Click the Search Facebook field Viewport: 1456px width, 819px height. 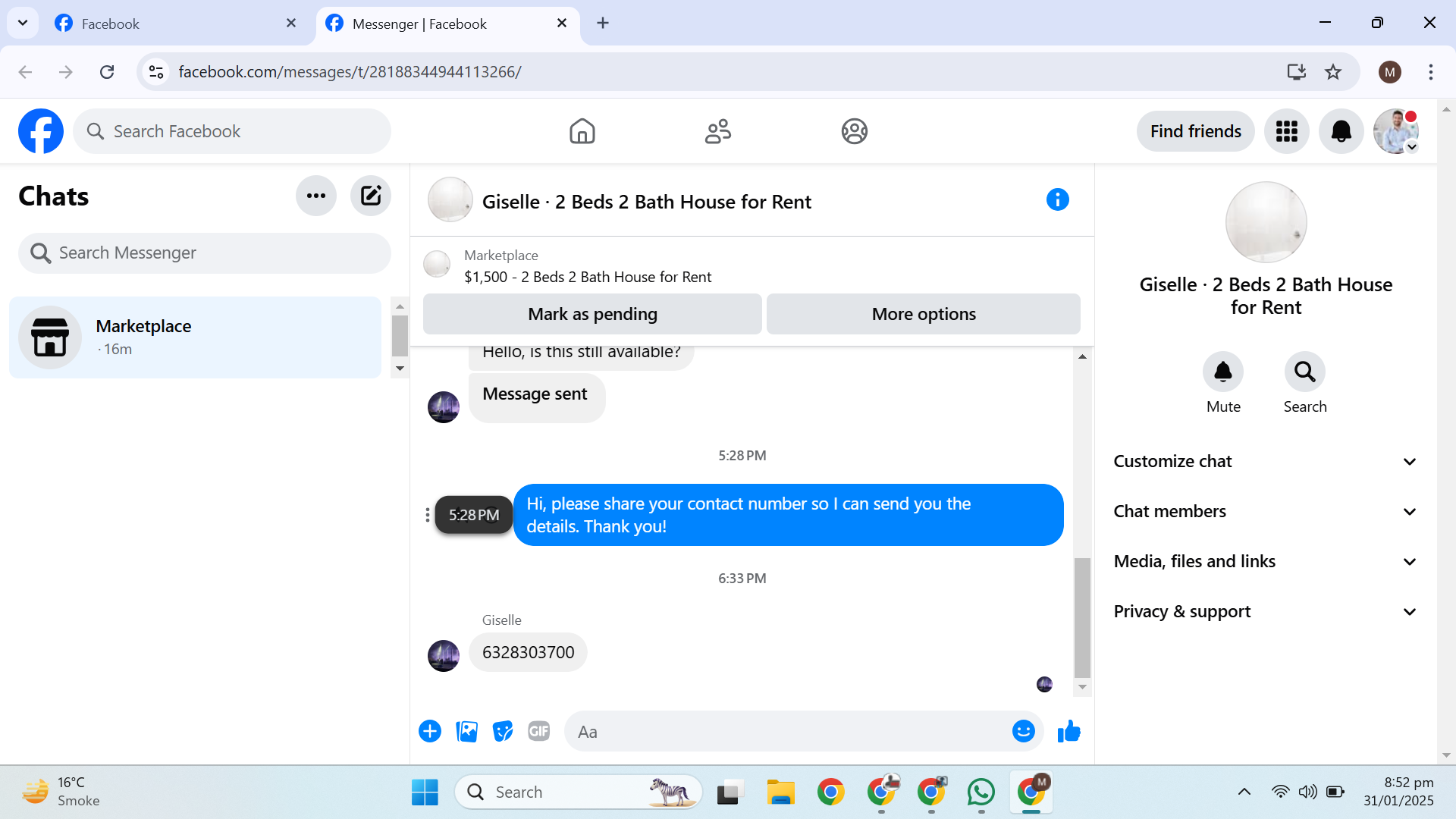(232, 131)
